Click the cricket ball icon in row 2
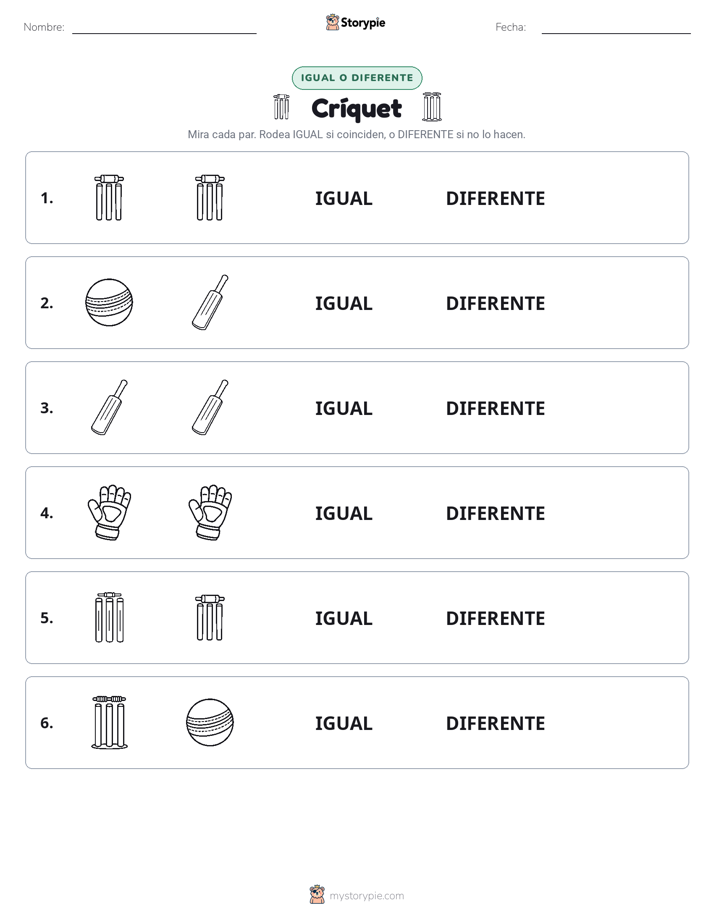This screenshot has width=714, height=924. [109, 302]
